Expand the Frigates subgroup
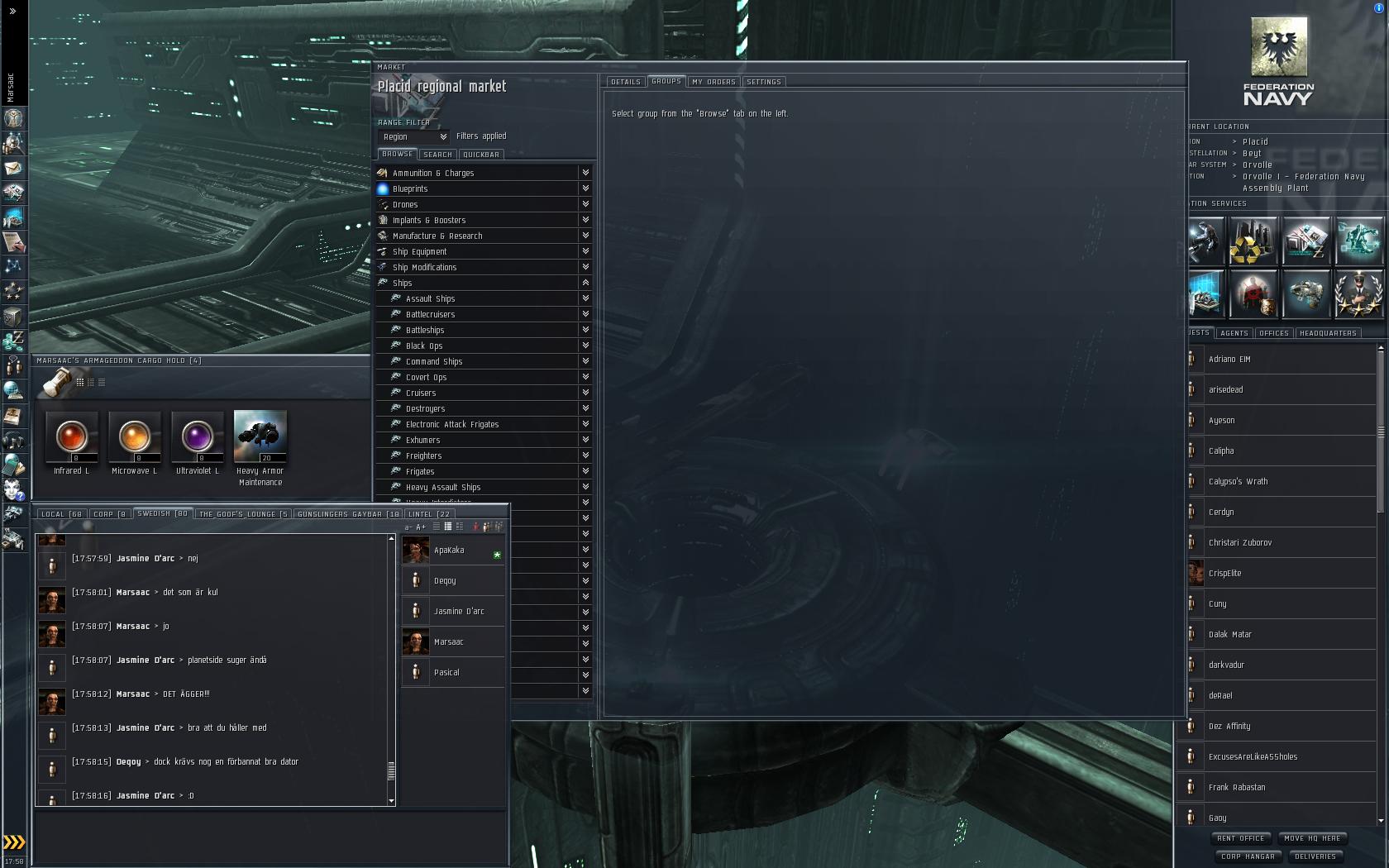 (585, 471)
